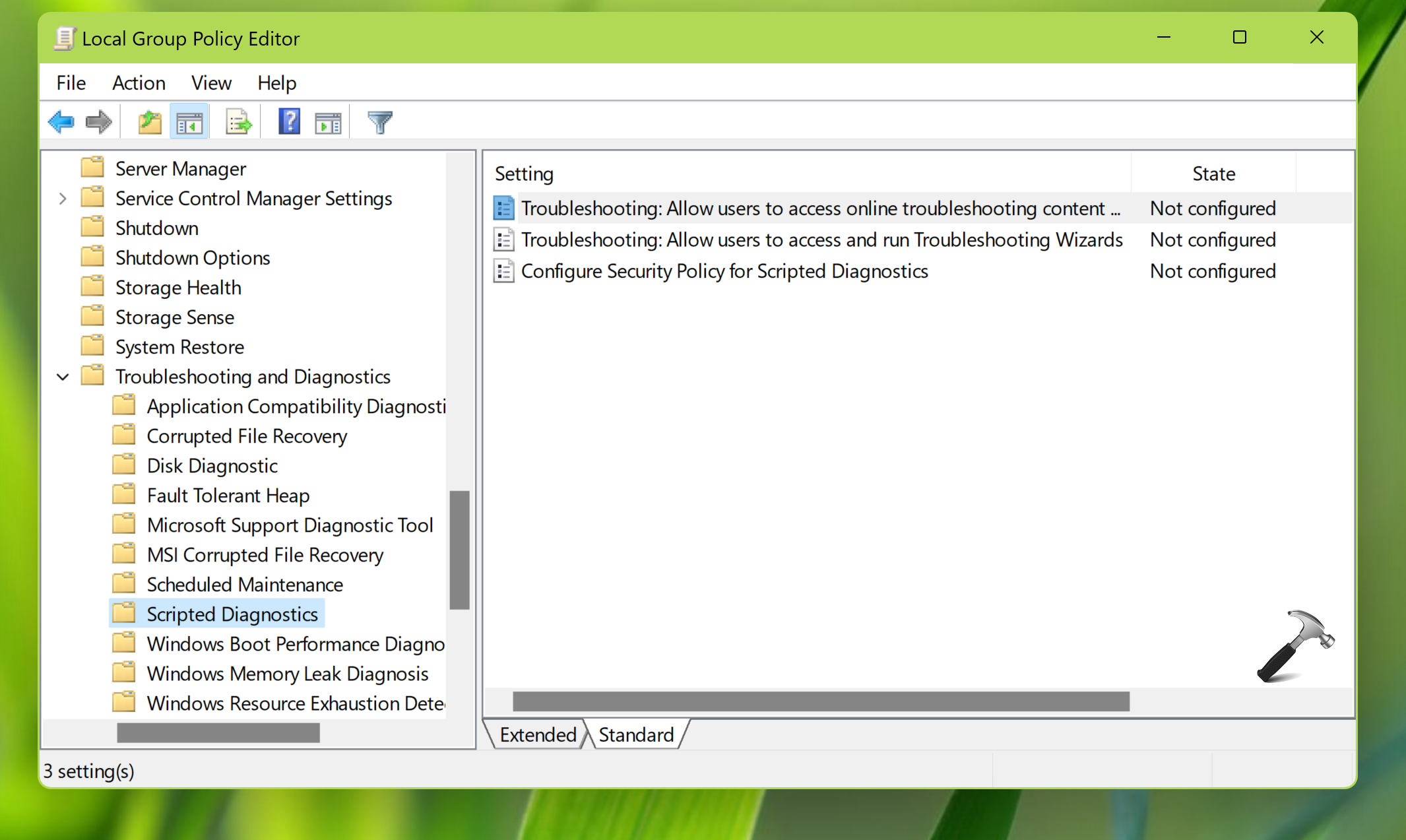Select the Microsoft Support Diagnostic Tool folder
The height and width of the screenshot is (840, 1406).
290,525
